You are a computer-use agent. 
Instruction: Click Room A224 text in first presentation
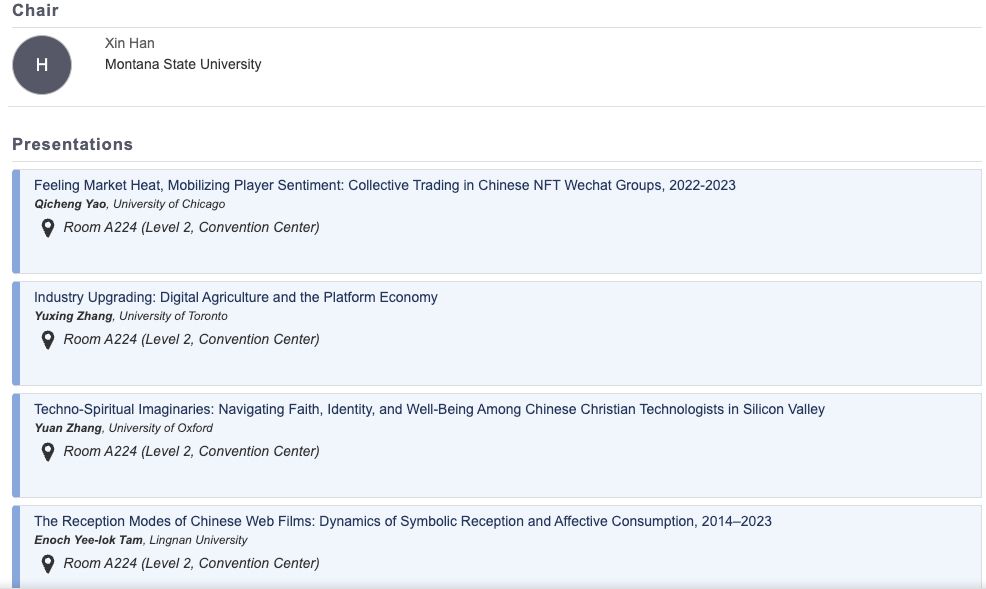click(191, 228)
